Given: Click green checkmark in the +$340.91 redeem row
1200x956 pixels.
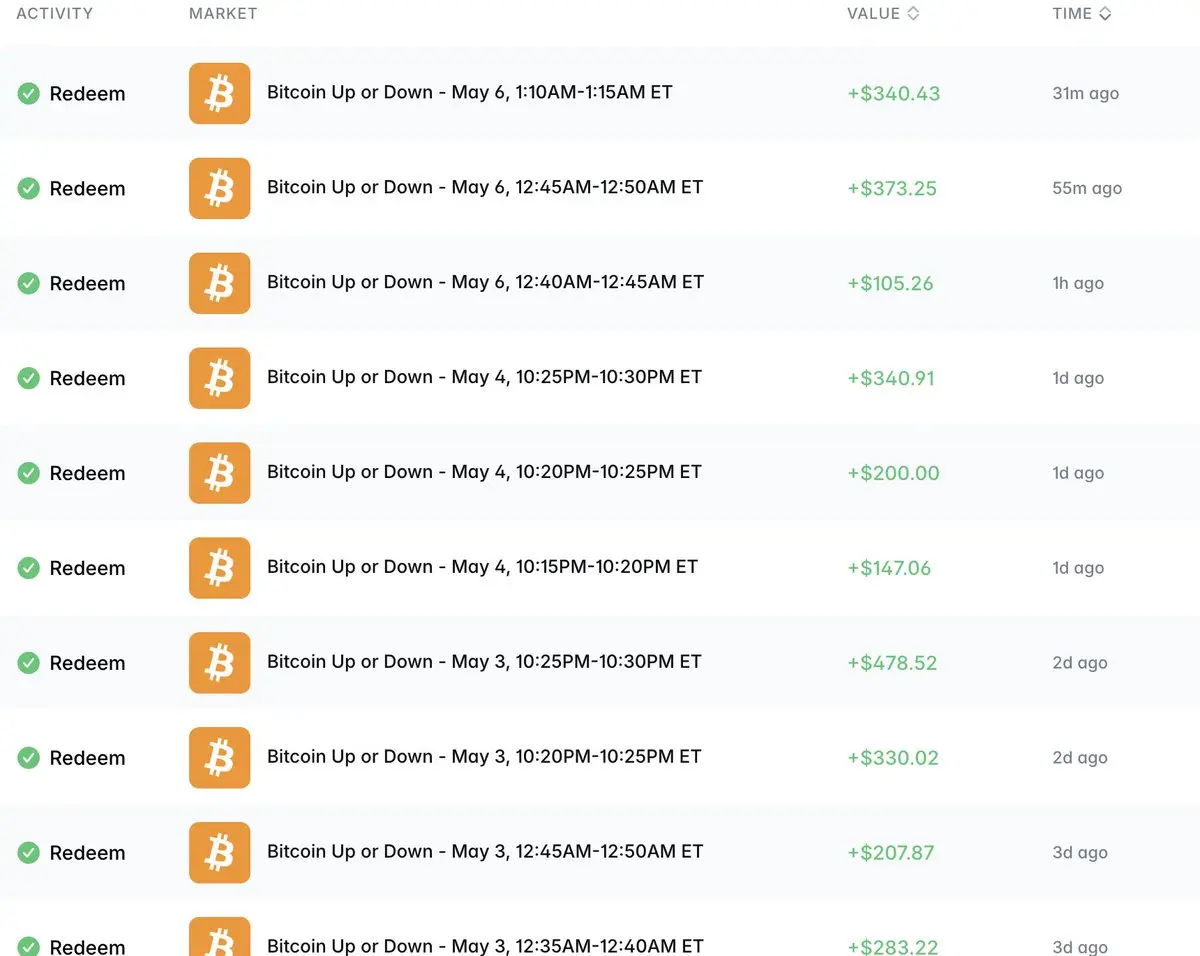Looking at the screenshot, I should pyautogui.click(x=29, y=378).
